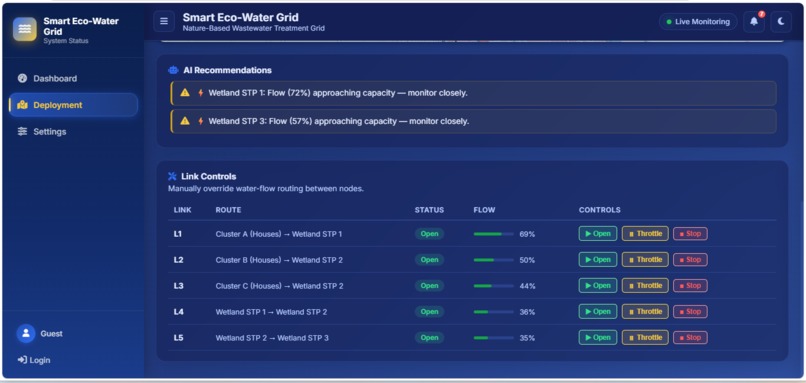Click warning triangle for Wetland STP 3

point(185,121)
